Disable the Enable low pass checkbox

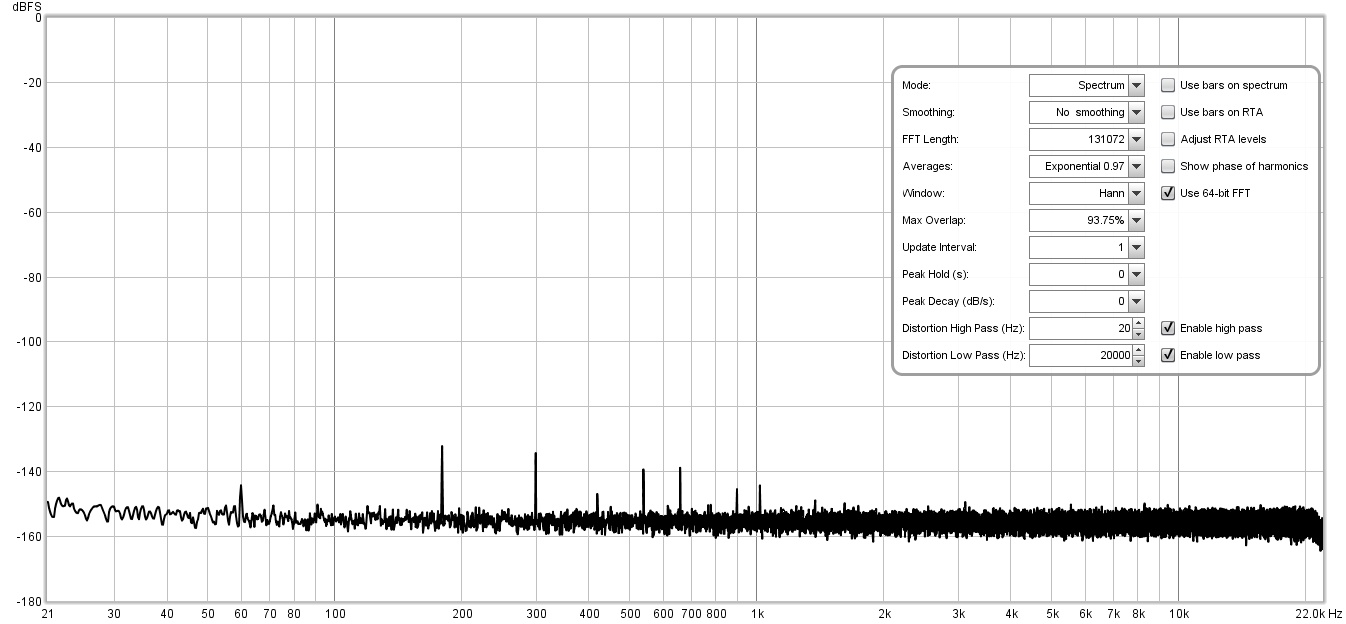[1167, 355]
